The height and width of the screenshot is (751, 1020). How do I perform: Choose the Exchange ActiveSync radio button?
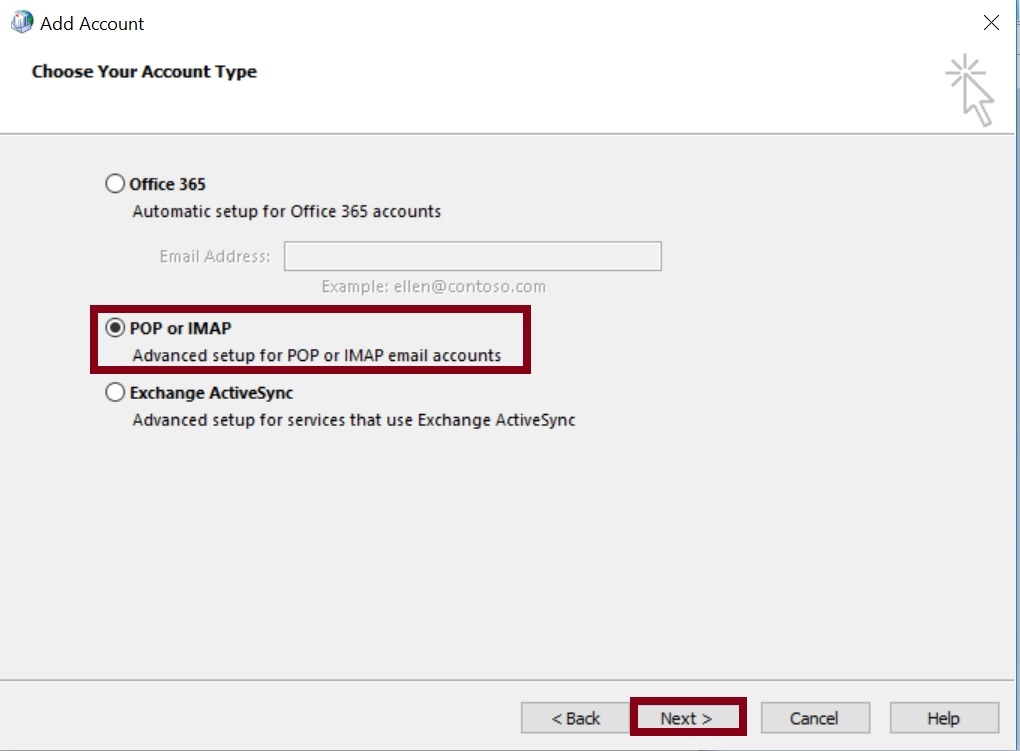(x=116, y=393)
